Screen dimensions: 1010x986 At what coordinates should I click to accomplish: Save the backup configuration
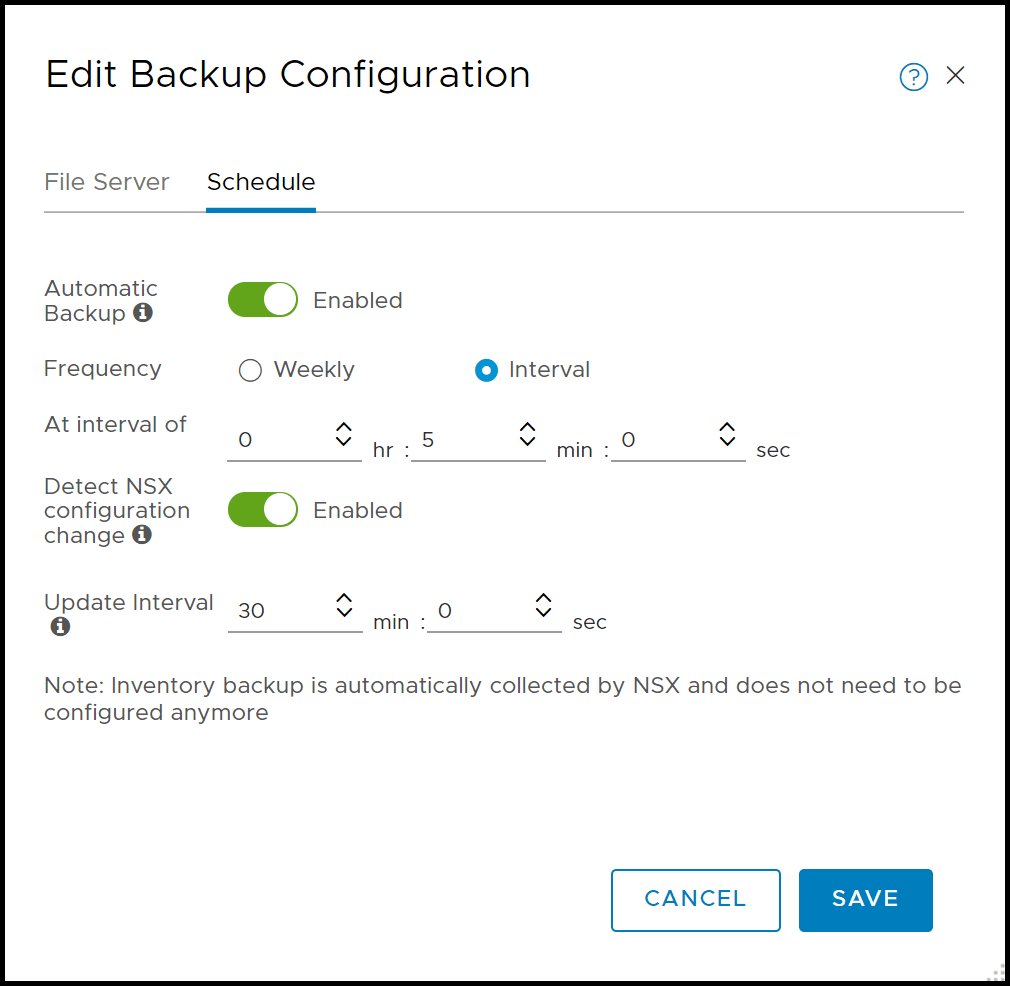point(865,899)
